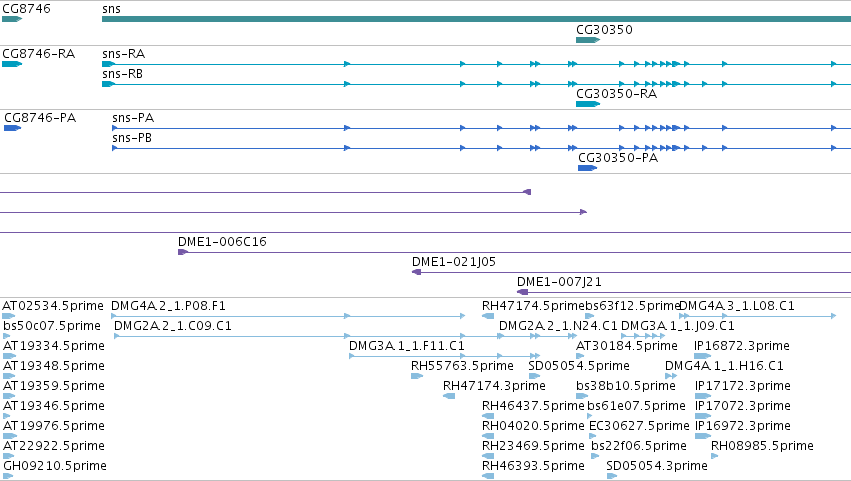Select the RH55763.5prime EST label
The image size is (851, 481).
pos(462,366)
